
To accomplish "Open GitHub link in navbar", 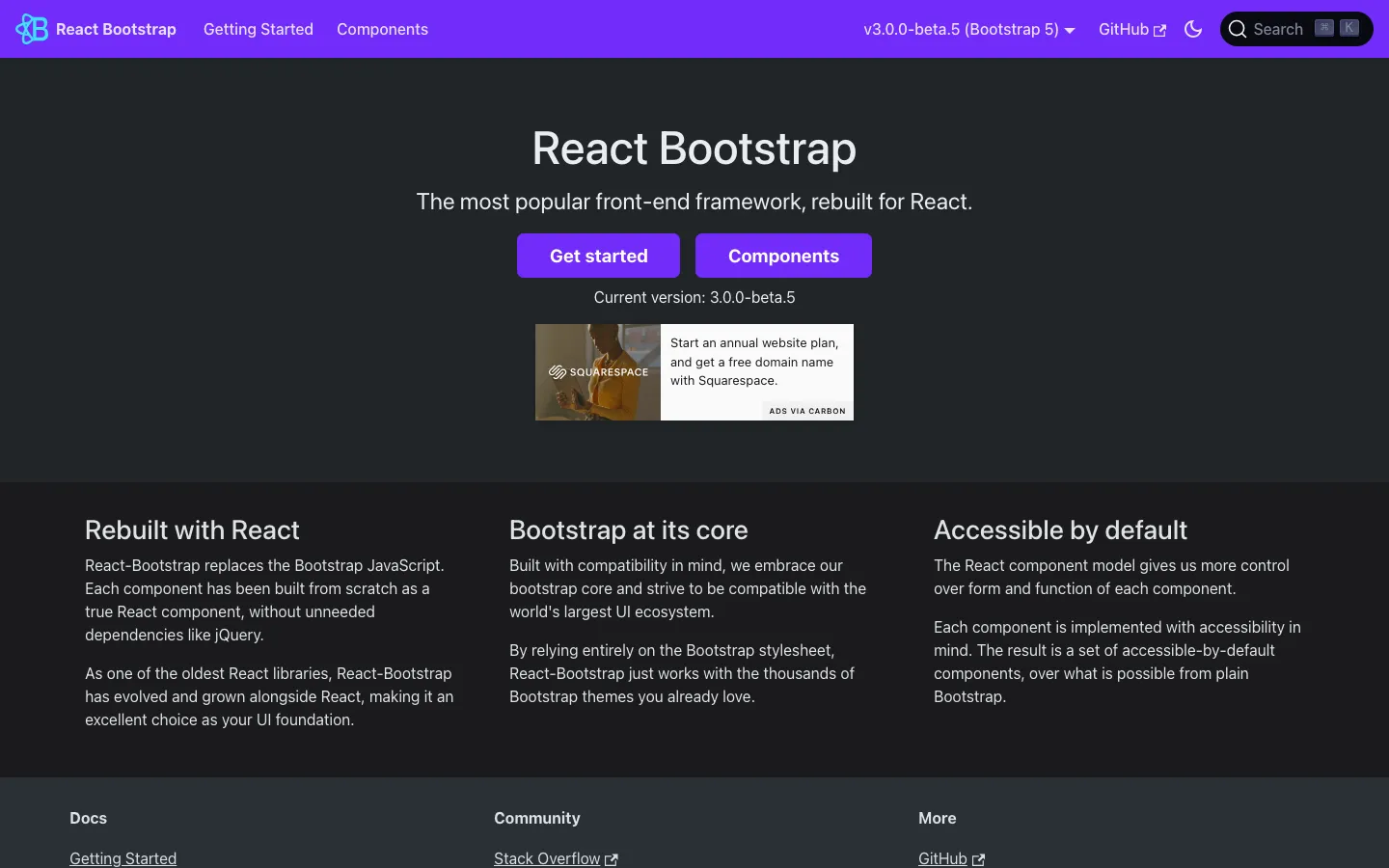I will pyautogui.click(x=1132, y=29).
